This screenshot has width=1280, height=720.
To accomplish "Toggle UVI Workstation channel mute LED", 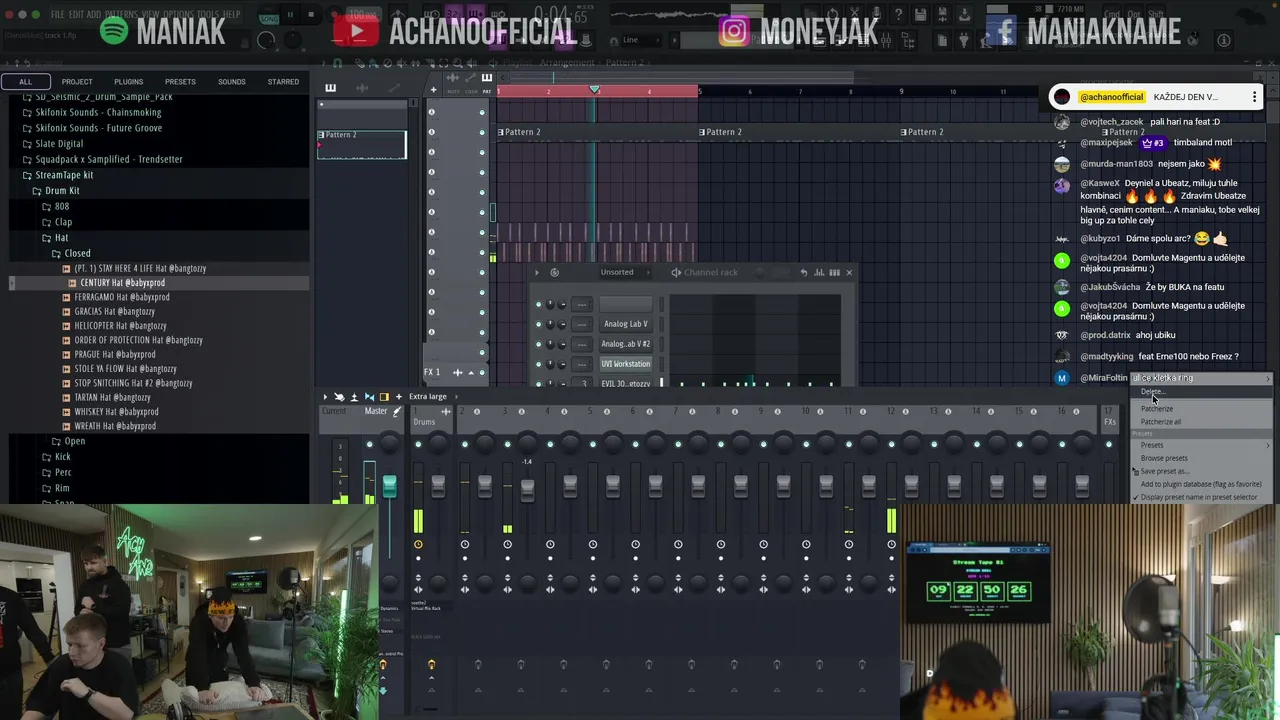I will 538,364.
